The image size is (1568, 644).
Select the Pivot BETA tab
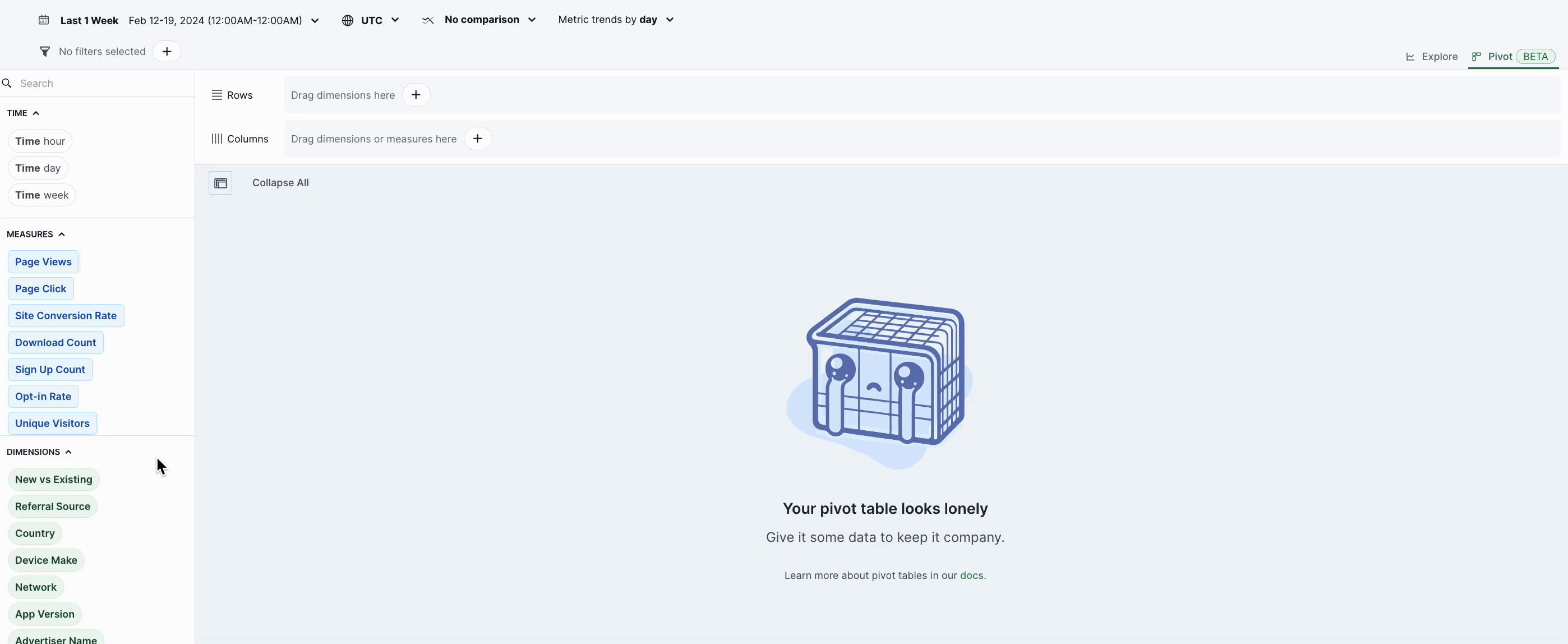point(1512,57)
